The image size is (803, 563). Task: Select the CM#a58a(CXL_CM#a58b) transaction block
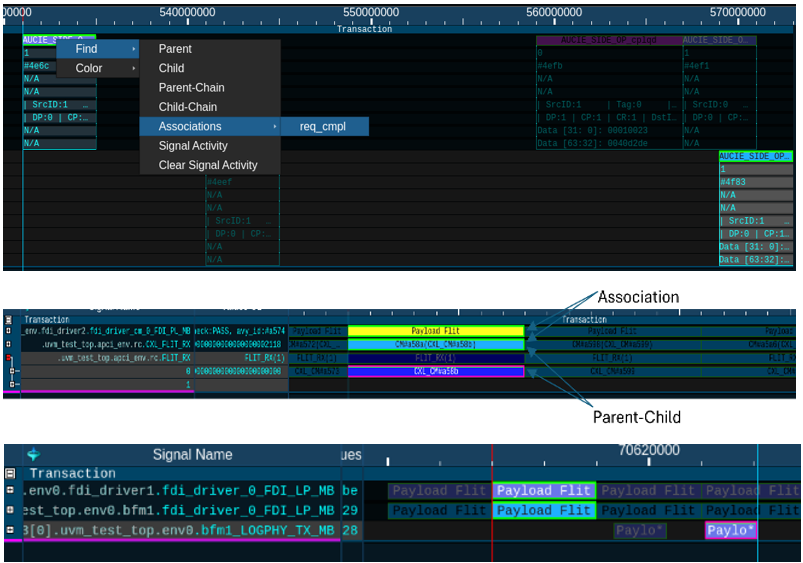pos(436,344)
